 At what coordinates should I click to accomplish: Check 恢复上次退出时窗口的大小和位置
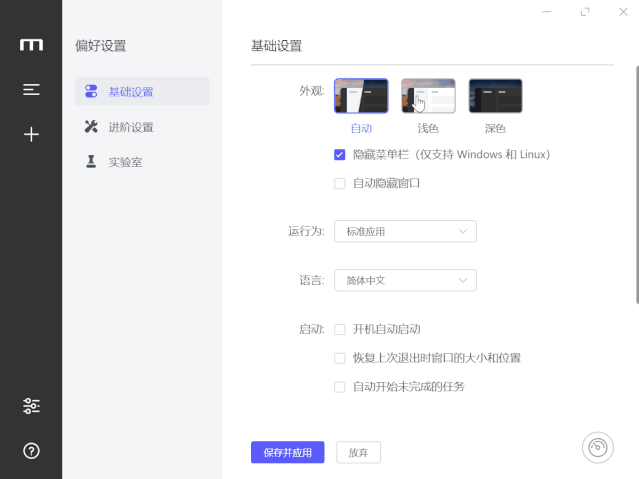[339, 358]
